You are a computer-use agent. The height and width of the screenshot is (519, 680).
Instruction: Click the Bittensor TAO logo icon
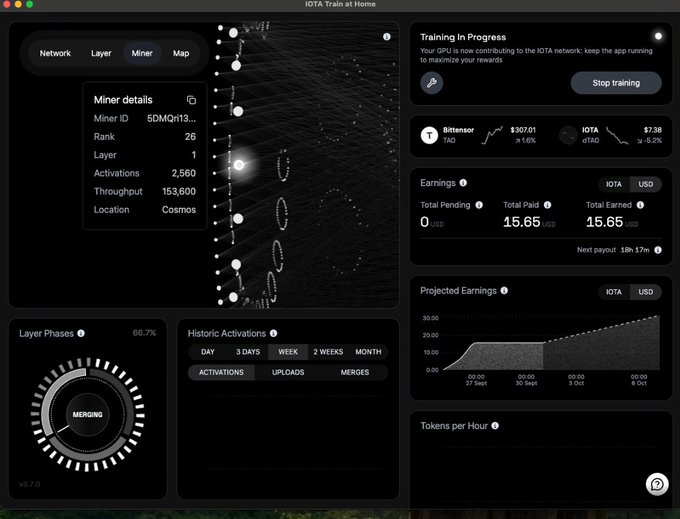429,135
